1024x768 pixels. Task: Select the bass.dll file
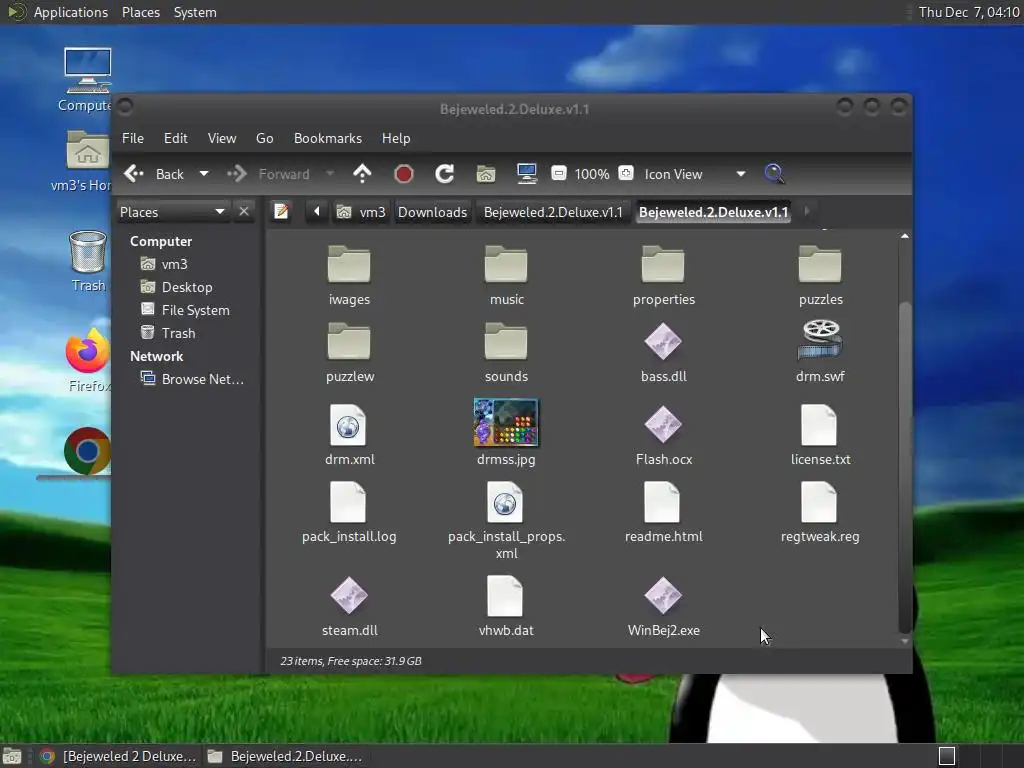click(664, 352)
